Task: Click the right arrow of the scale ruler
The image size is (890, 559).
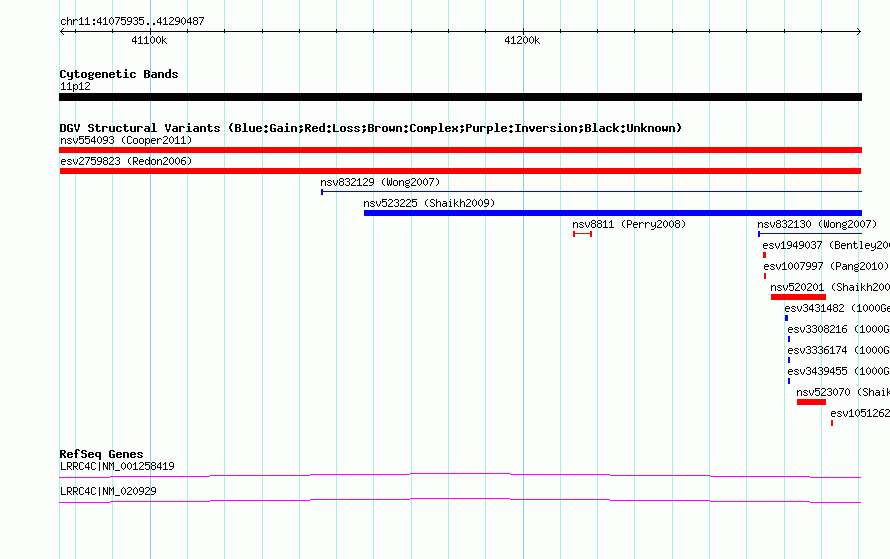Action: tap(859, 32)
